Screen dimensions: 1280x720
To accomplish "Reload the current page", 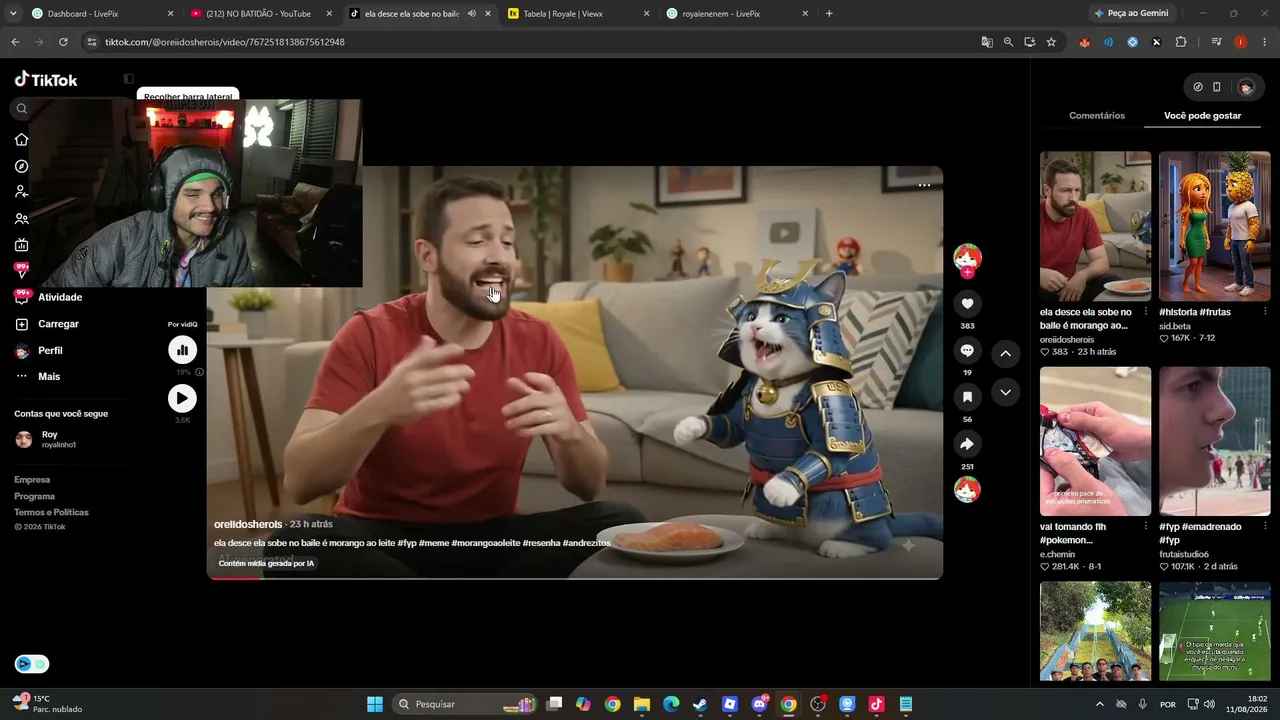I will coord(63,42).
